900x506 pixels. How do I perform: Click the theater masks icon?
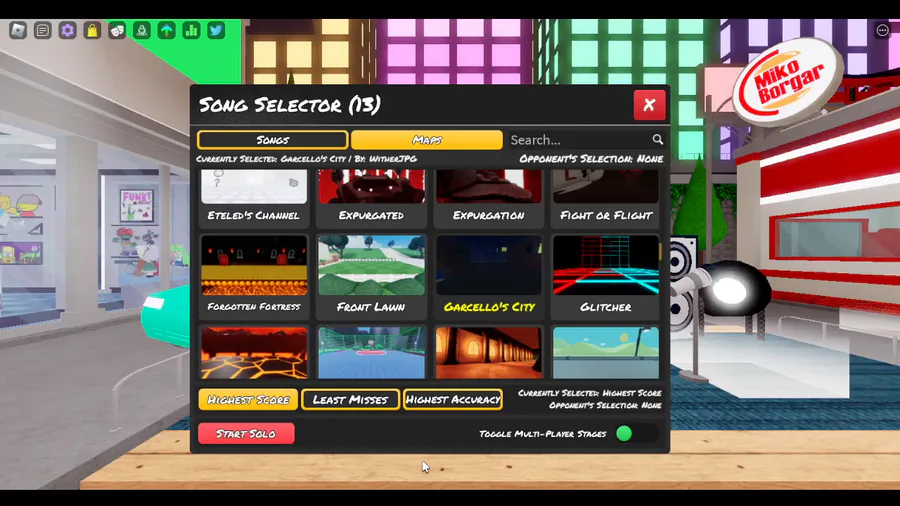(117, 30)
